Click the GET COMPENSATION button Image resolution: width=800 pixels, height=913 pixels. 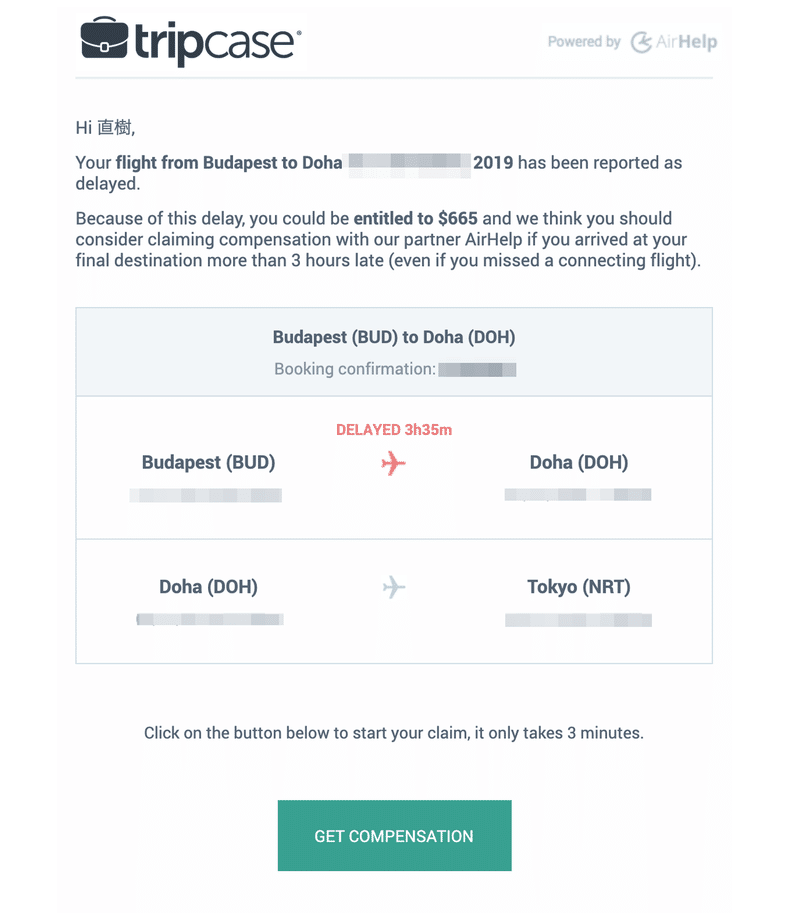[394, 836]
